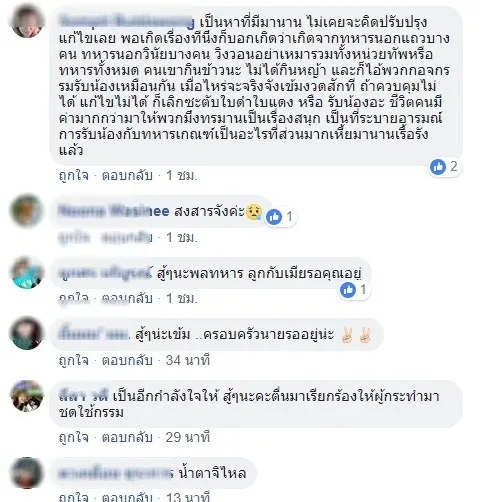The image size is (489, 502).
Task: Open the avatar beside the สงสารจังค่ะ comment
Action: point(27,210)
